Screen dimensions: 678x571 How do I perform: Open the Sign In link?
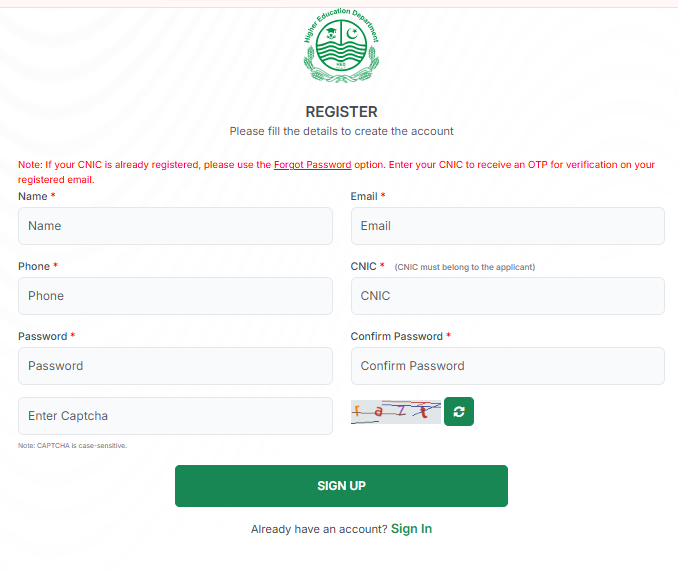pyautogui.click(x=411, y=529)
